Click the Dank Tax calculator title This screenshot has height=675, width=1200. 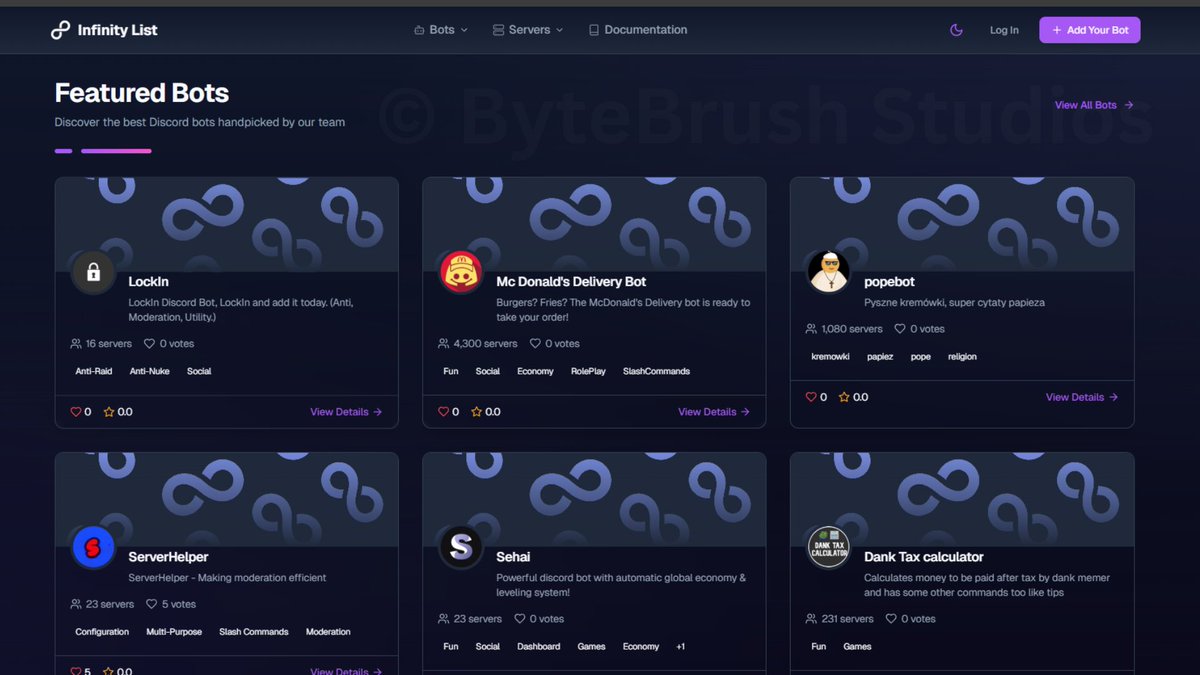click(x=924, y=557)
